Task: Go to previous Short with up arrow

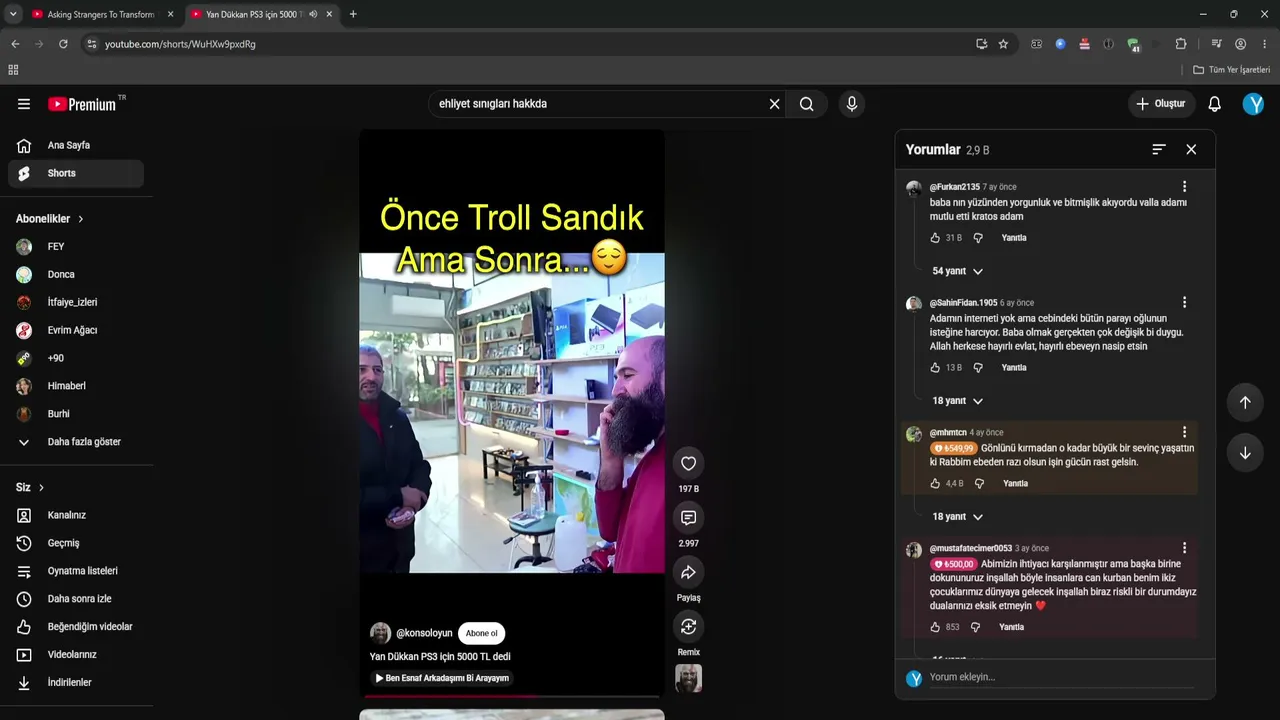Action: pyautogui.click(x=1245, y=402)
